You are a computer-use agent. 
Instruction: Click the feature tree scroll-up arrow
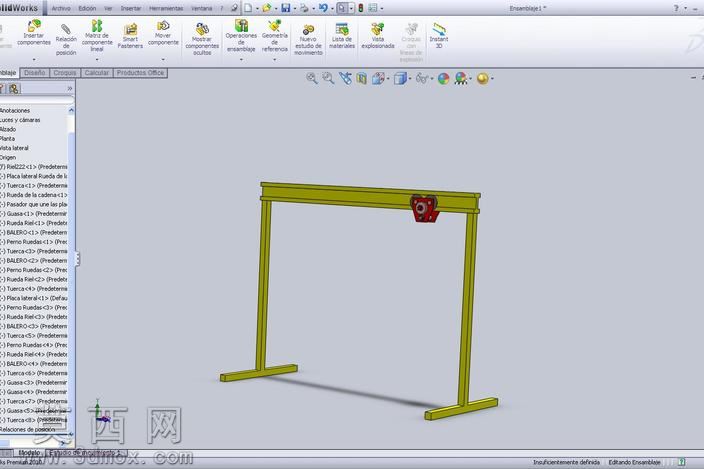pyautogui.click(x=71, y=110)
